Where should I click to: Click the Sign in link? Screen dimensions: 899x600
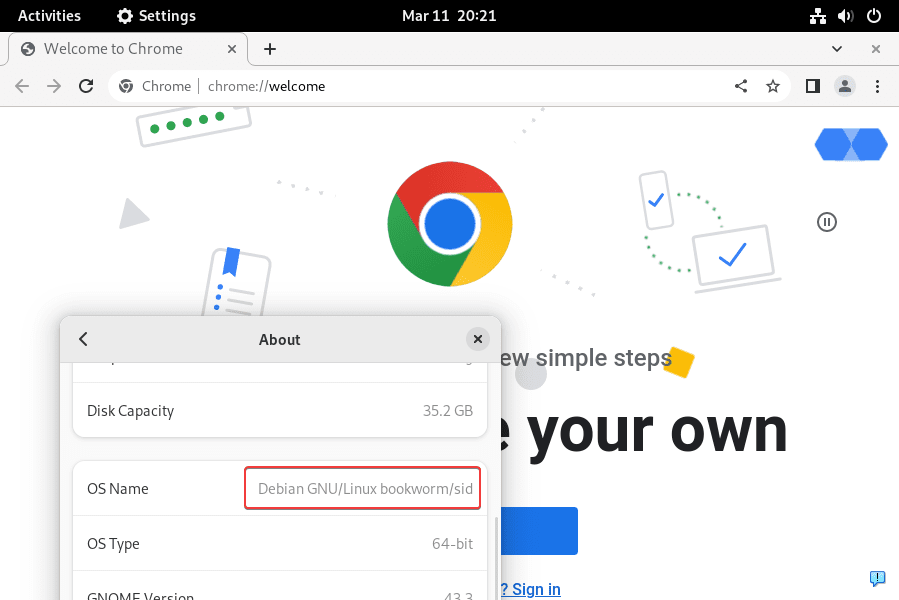tap(536, 589)
